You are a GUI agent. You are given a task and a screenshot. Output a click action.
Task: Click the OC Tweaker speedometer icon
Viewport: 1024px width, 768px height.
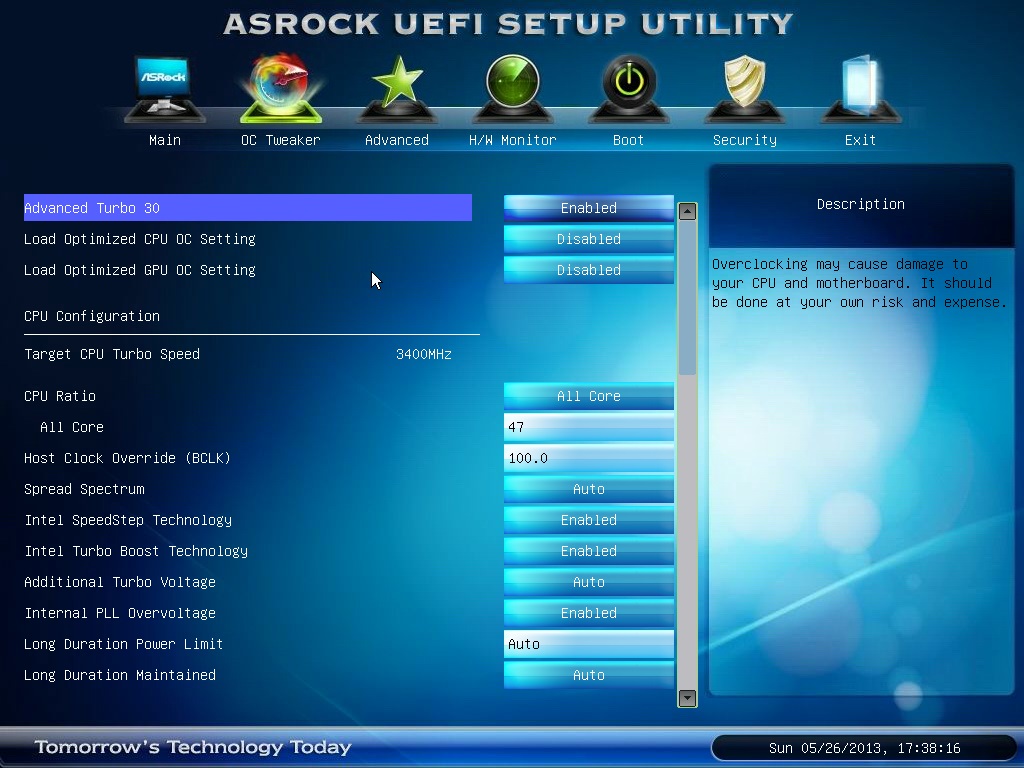point(281,88)
